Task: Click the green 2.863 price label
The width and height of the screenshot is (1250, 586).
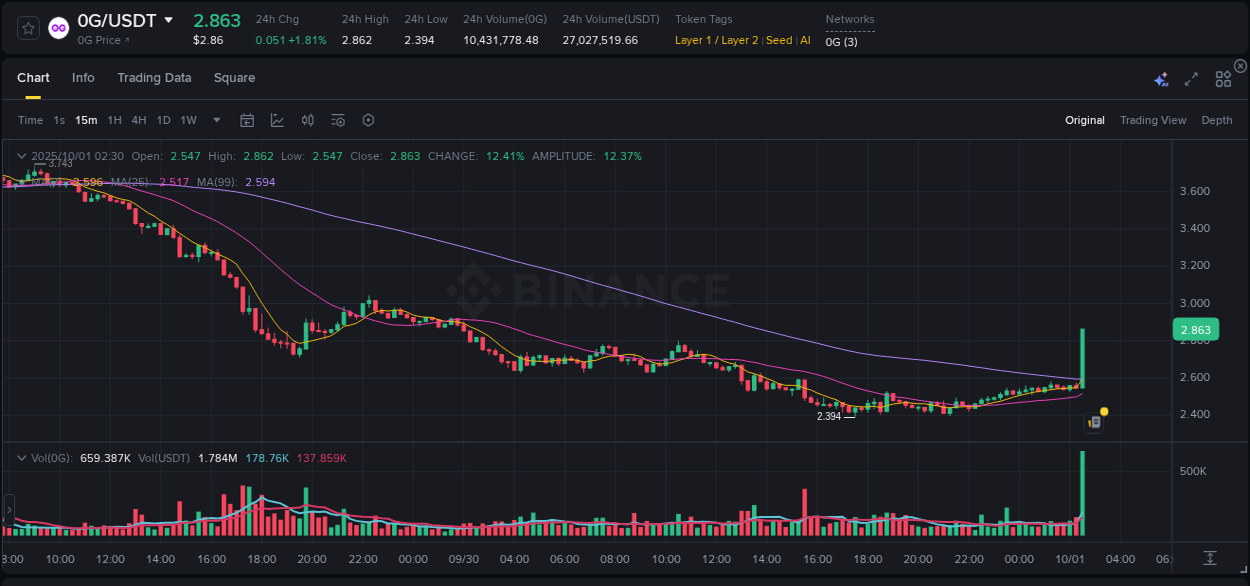Action: coord(1195,329)
